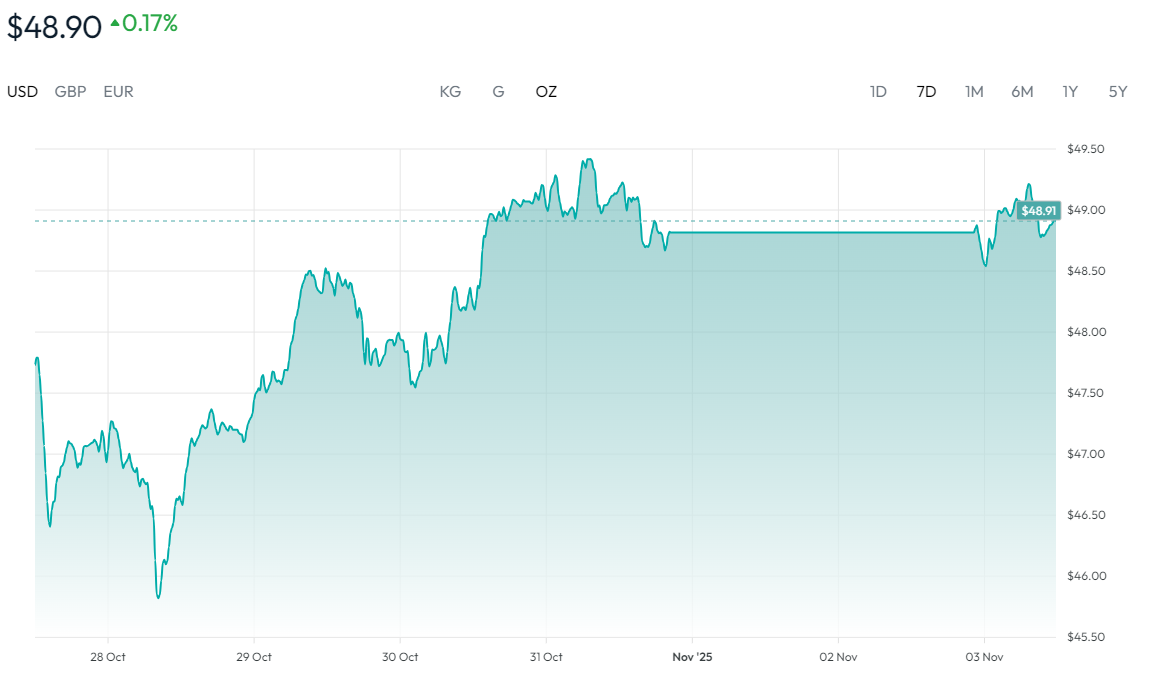Switch chart to 1M range

click(x=974, y=92)
